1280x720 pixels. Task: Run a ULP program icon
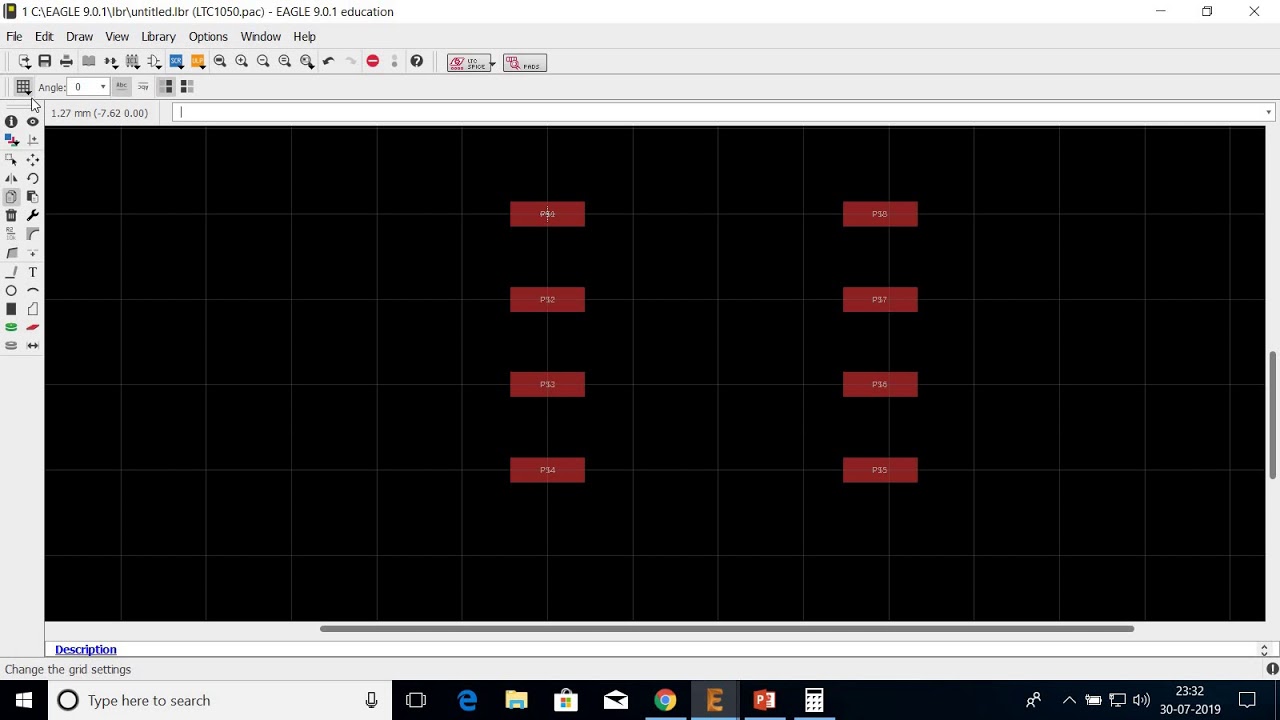pyautogui.click(x=198, y=61)
